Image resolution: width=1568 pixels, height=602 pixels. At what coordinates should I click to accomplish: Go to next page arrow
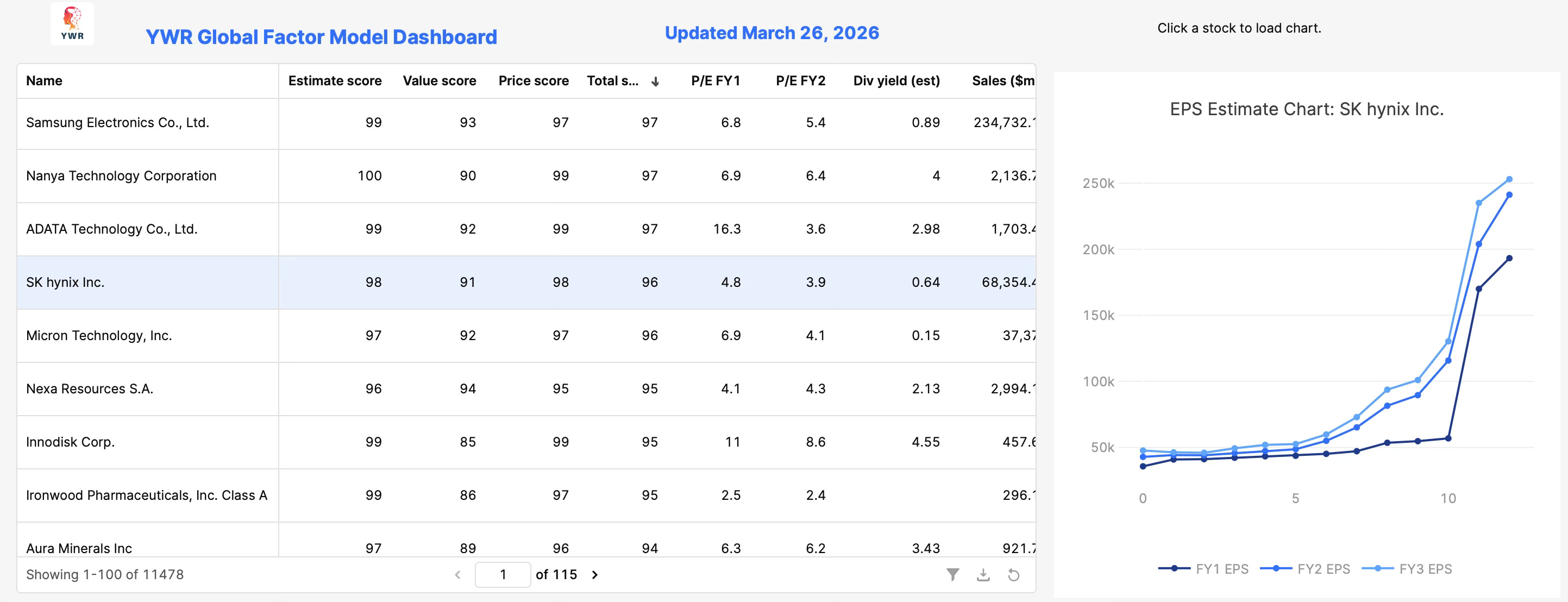point(595,575)
